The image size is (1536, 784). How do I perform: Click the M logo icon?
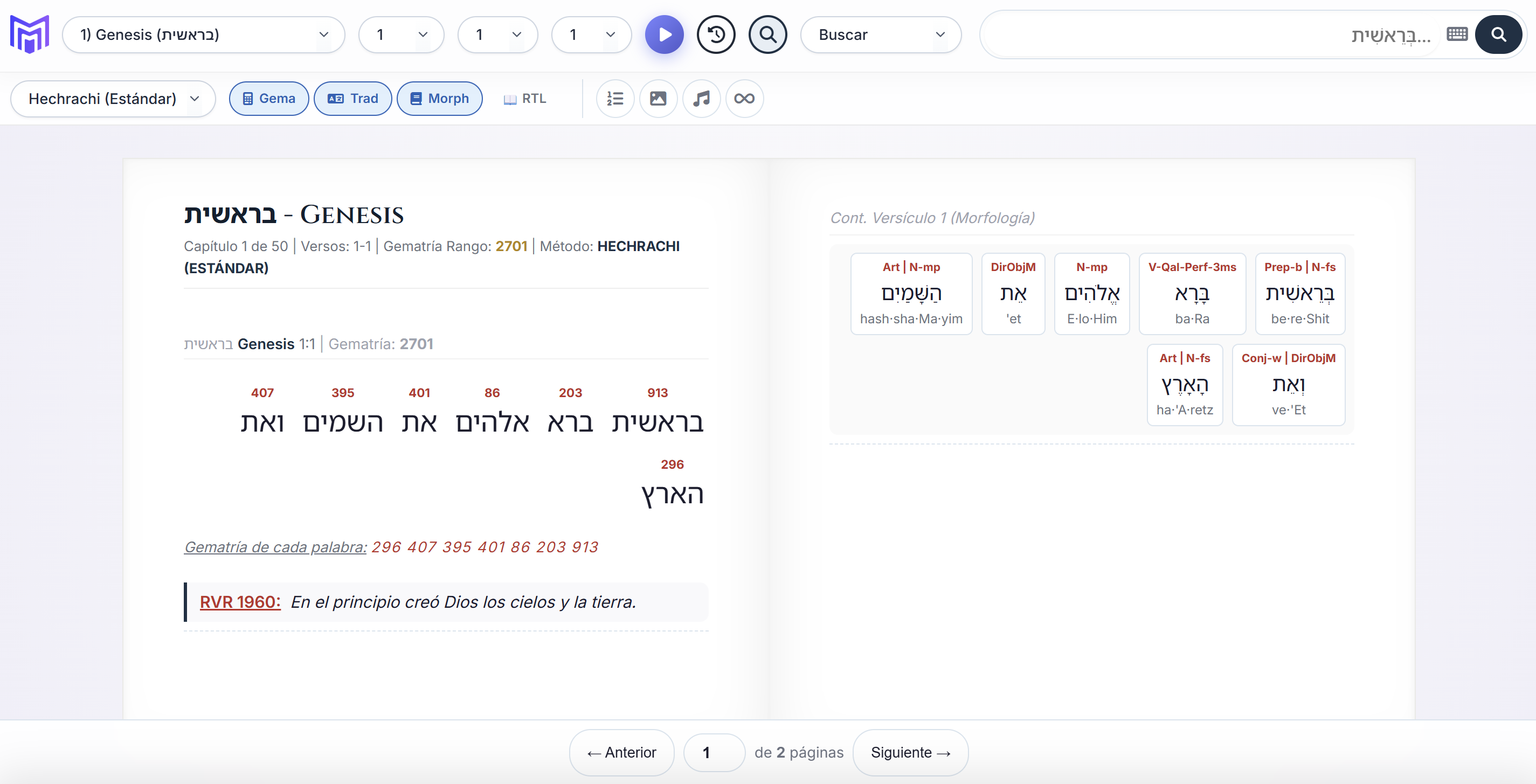click(x=30, y=34)
